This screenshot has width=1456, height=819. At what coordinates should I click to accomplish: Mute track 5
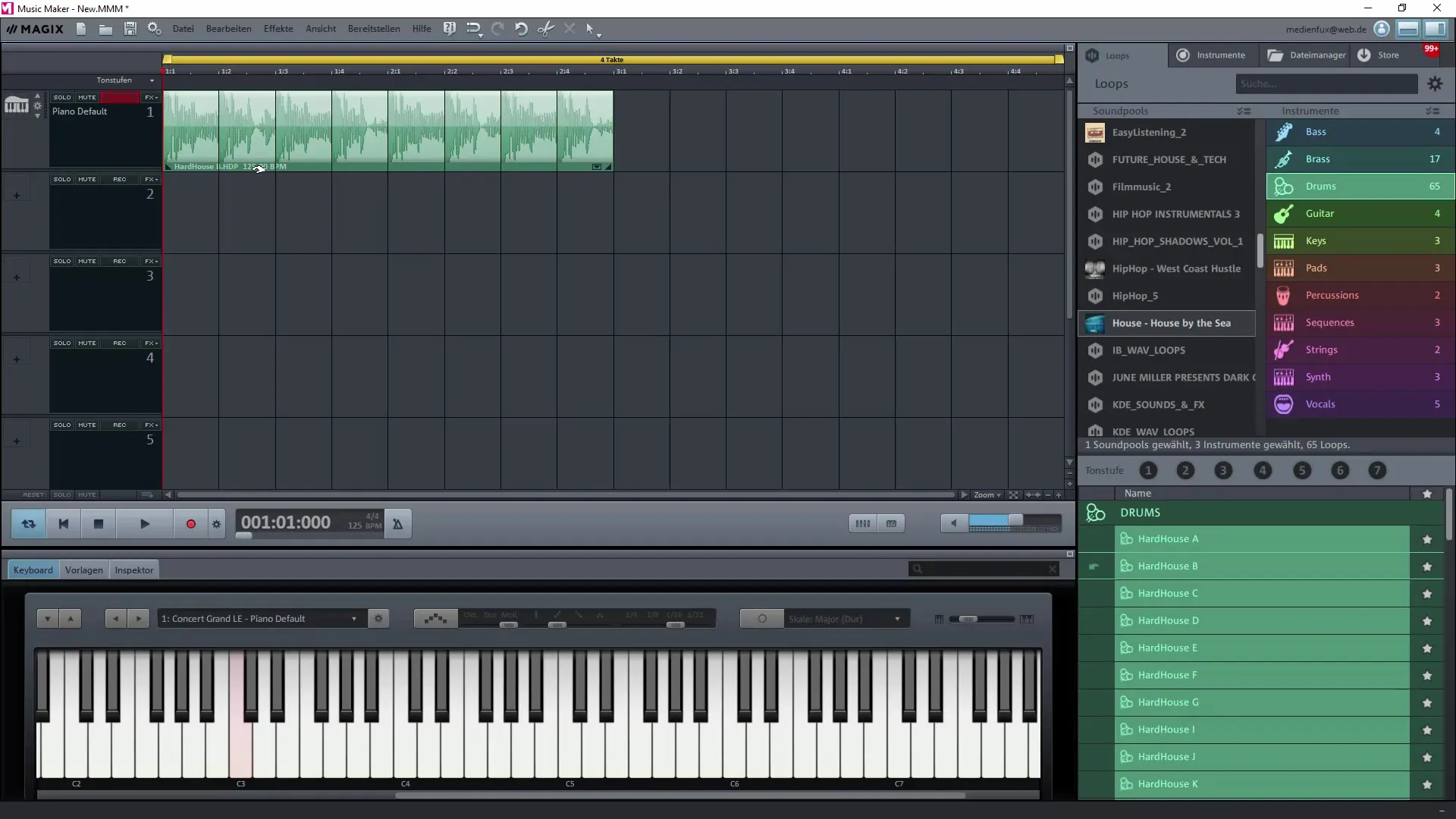pos(87,425)
